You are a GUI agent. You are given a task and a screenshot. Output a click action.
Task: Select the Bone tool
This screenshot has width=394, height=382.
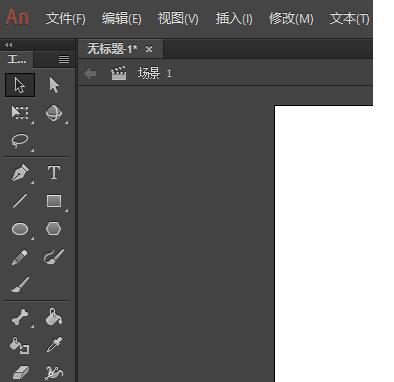[20, 317]
